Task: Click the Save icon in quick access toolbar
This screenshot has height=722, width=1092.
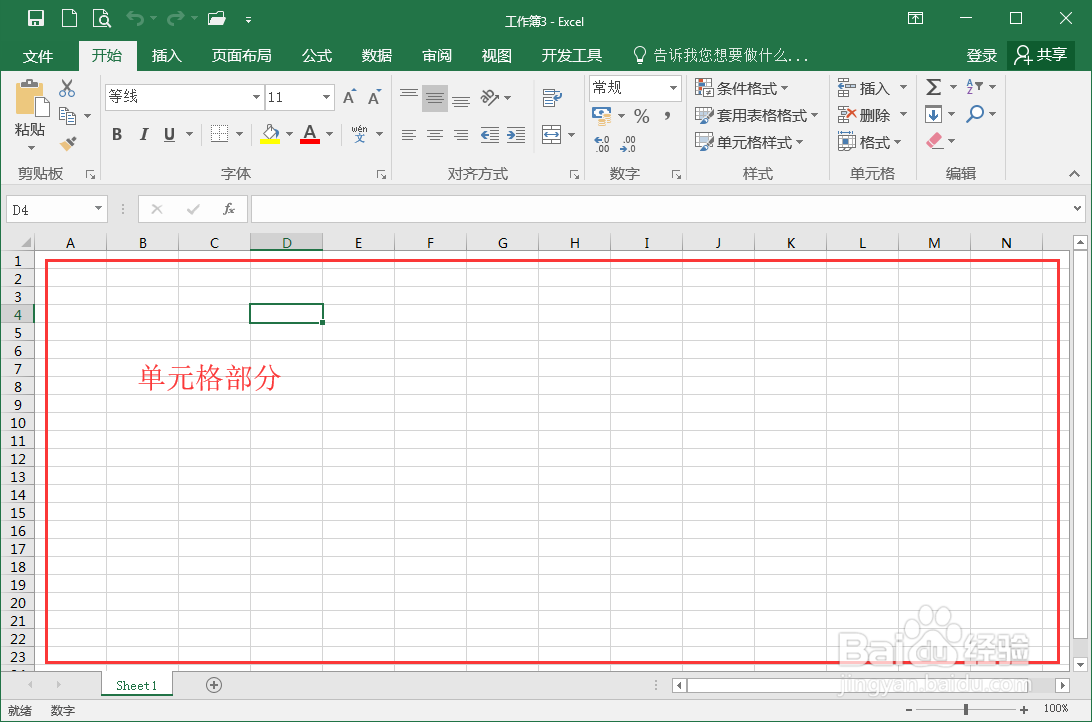Action: click(x=36, y=18)
